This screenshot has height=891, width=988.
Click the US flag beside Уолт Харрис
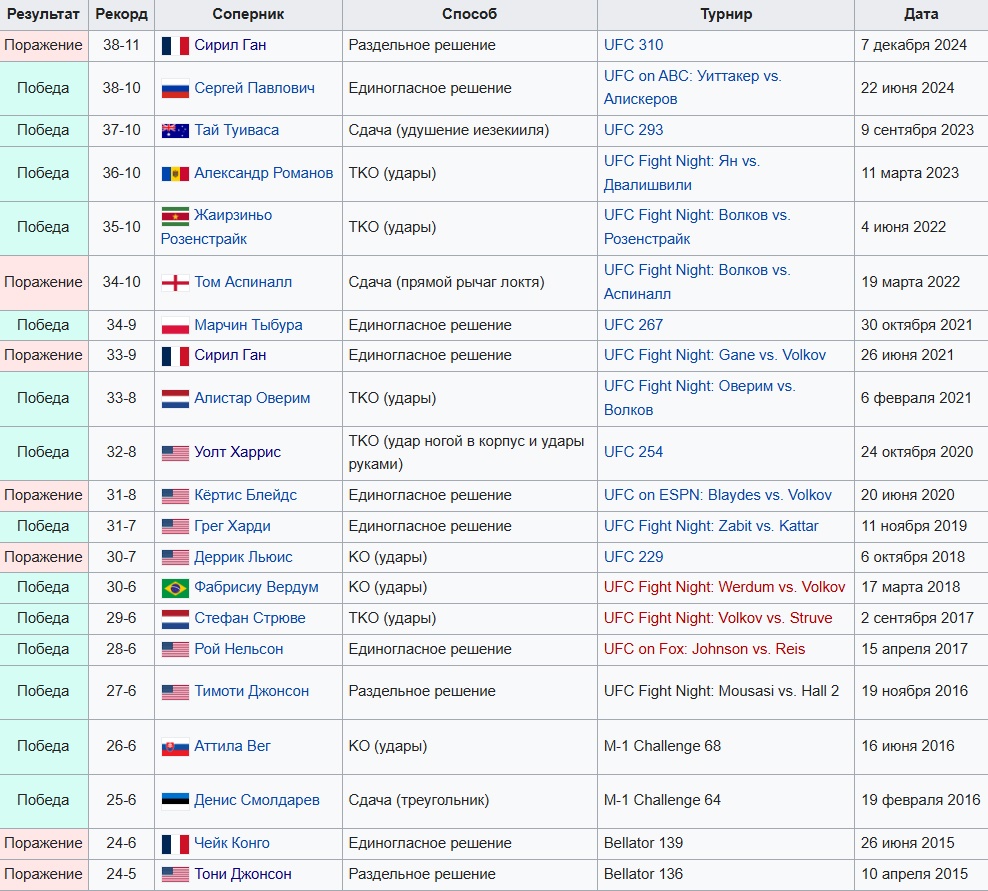click(x=175, y=452)
